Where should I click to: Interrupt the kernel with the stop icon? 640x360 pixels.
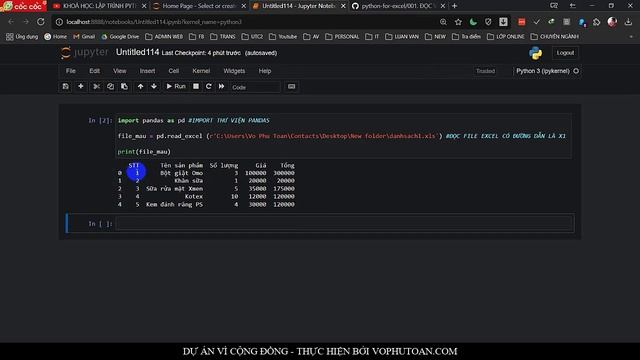[196, 87]
